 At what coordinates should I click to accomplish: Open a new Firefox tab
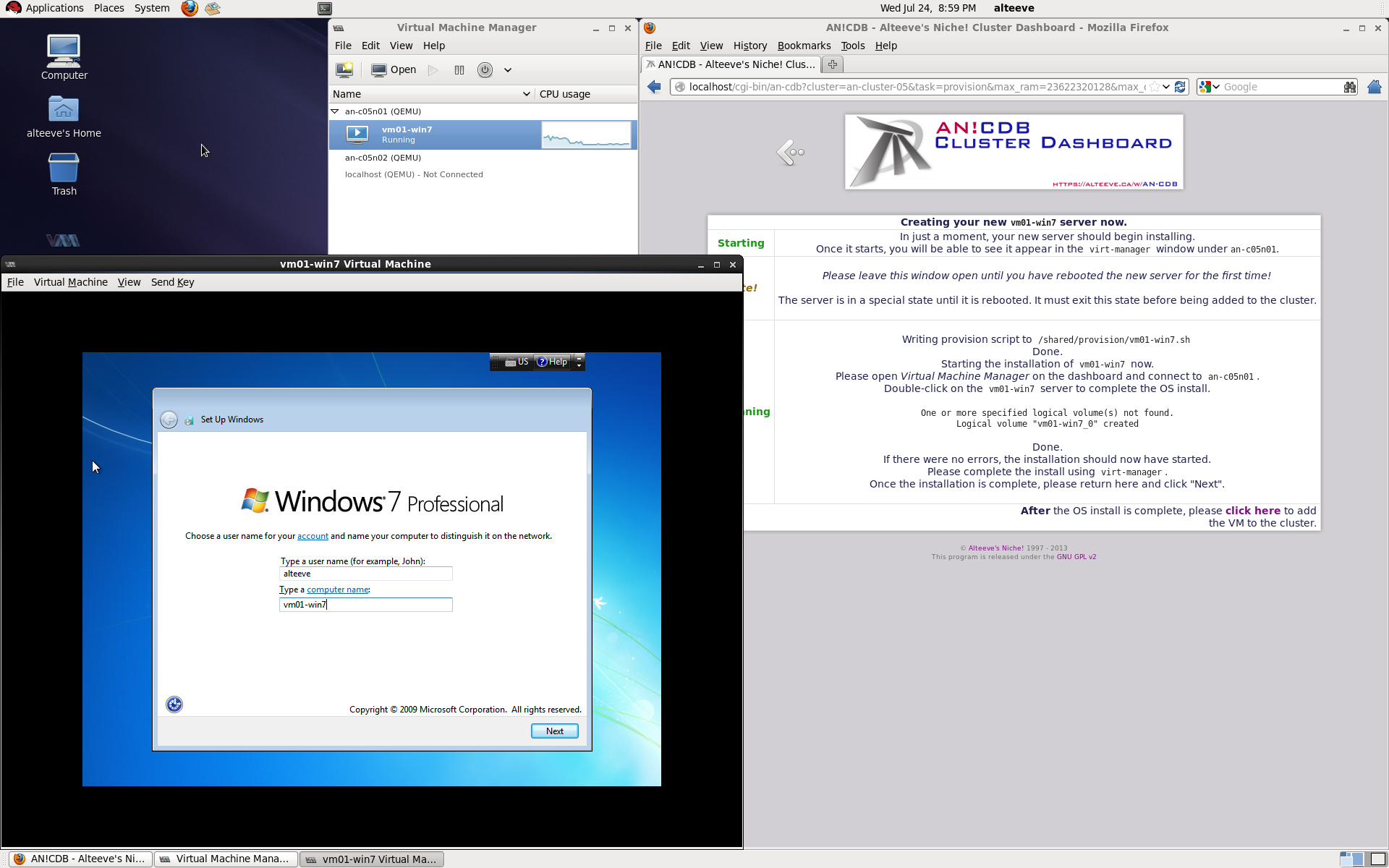833,64
